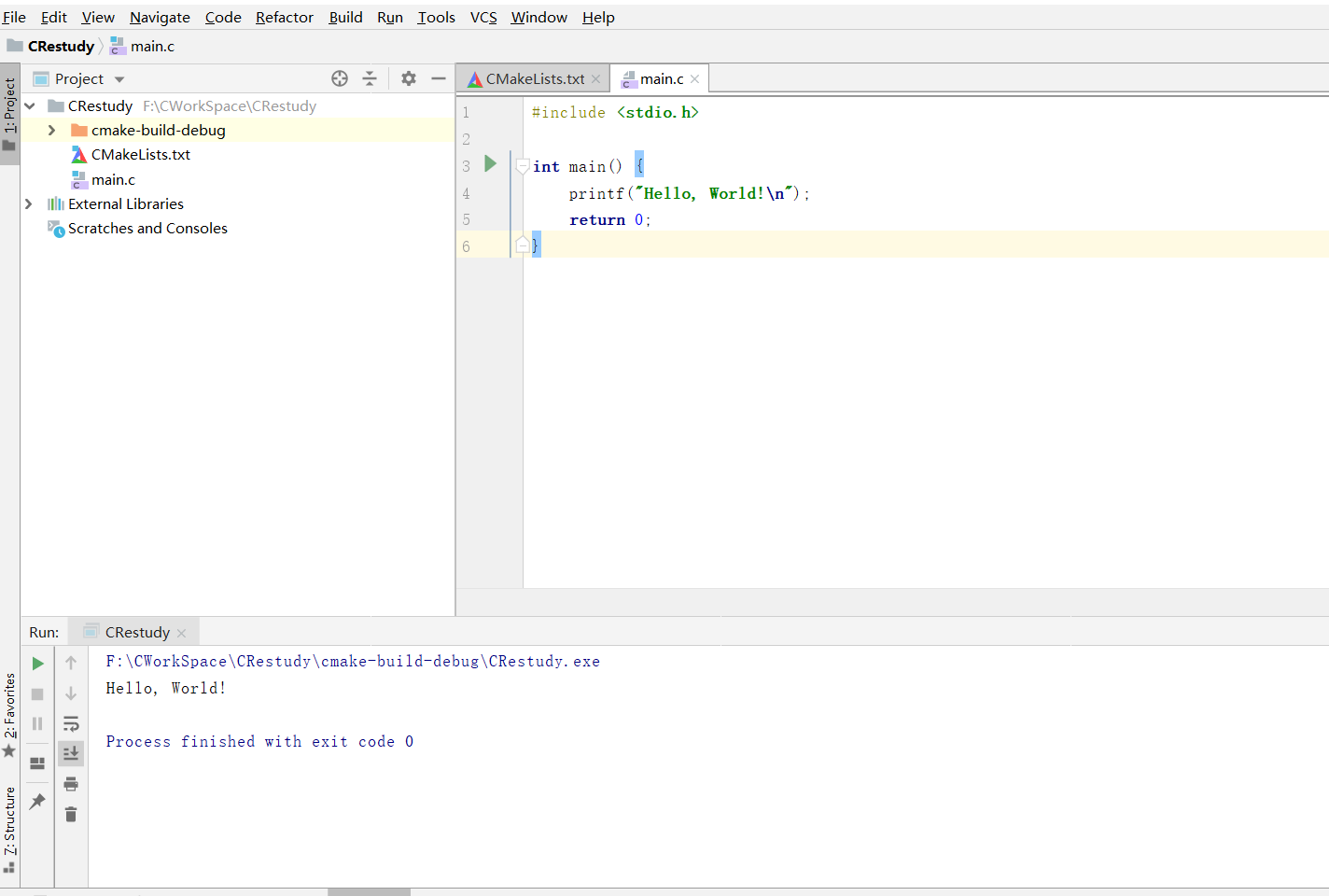Click the stdio.h include text
The image size is (1329, 896).
click(x=657, y=112)
